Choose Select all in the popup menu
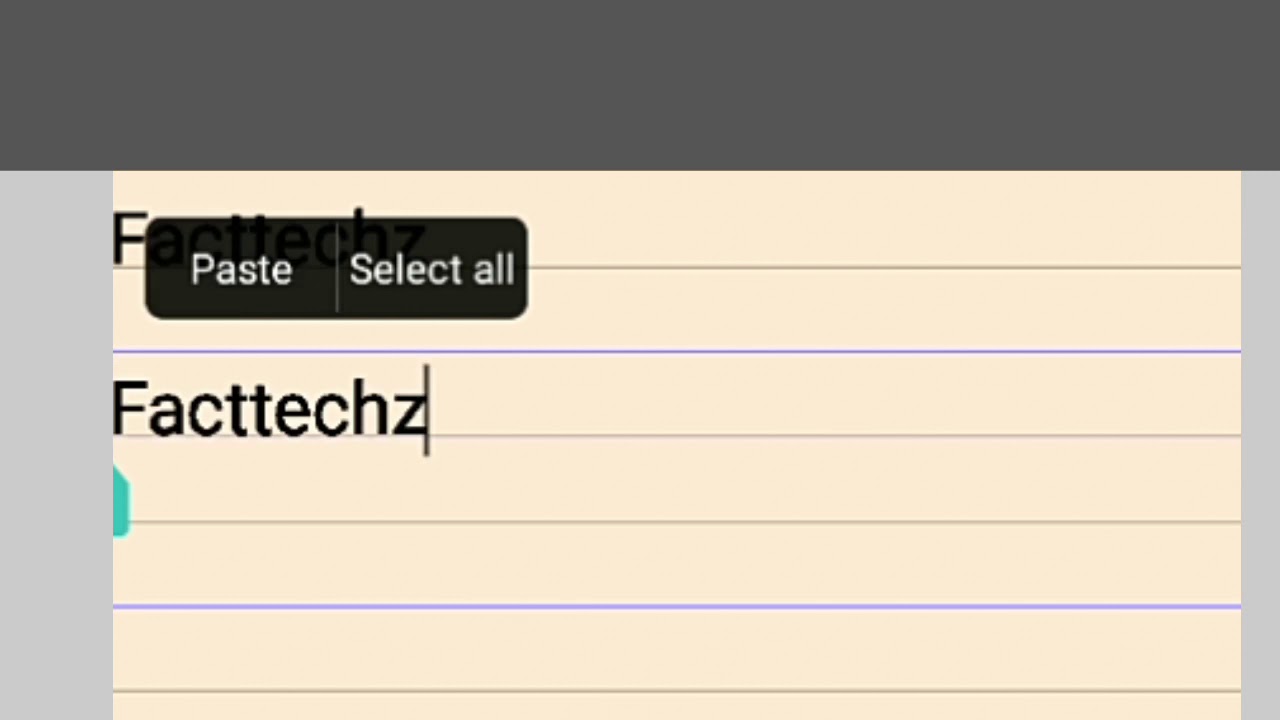The width and height of the screenshot is (1280, 720). click(x=432, y=269)
